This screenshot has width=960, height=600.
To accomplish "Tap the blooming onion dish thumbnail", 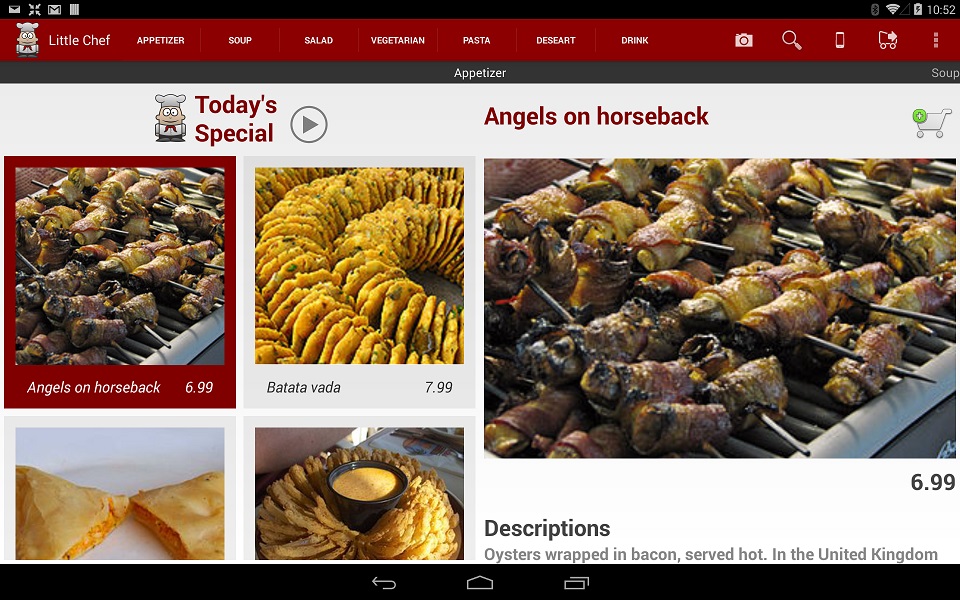I will [359, 493].
